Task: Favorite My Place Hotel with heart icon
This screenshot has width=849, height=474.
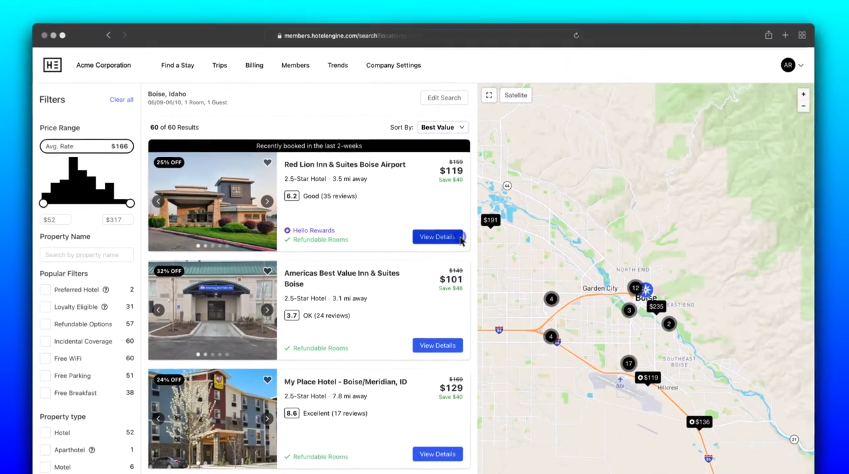Action: (267, 380)
